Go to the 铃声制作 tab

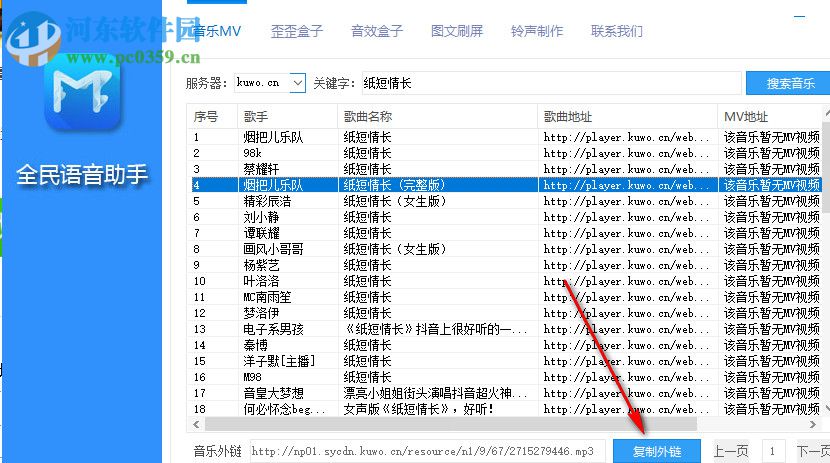coord(537,31)
